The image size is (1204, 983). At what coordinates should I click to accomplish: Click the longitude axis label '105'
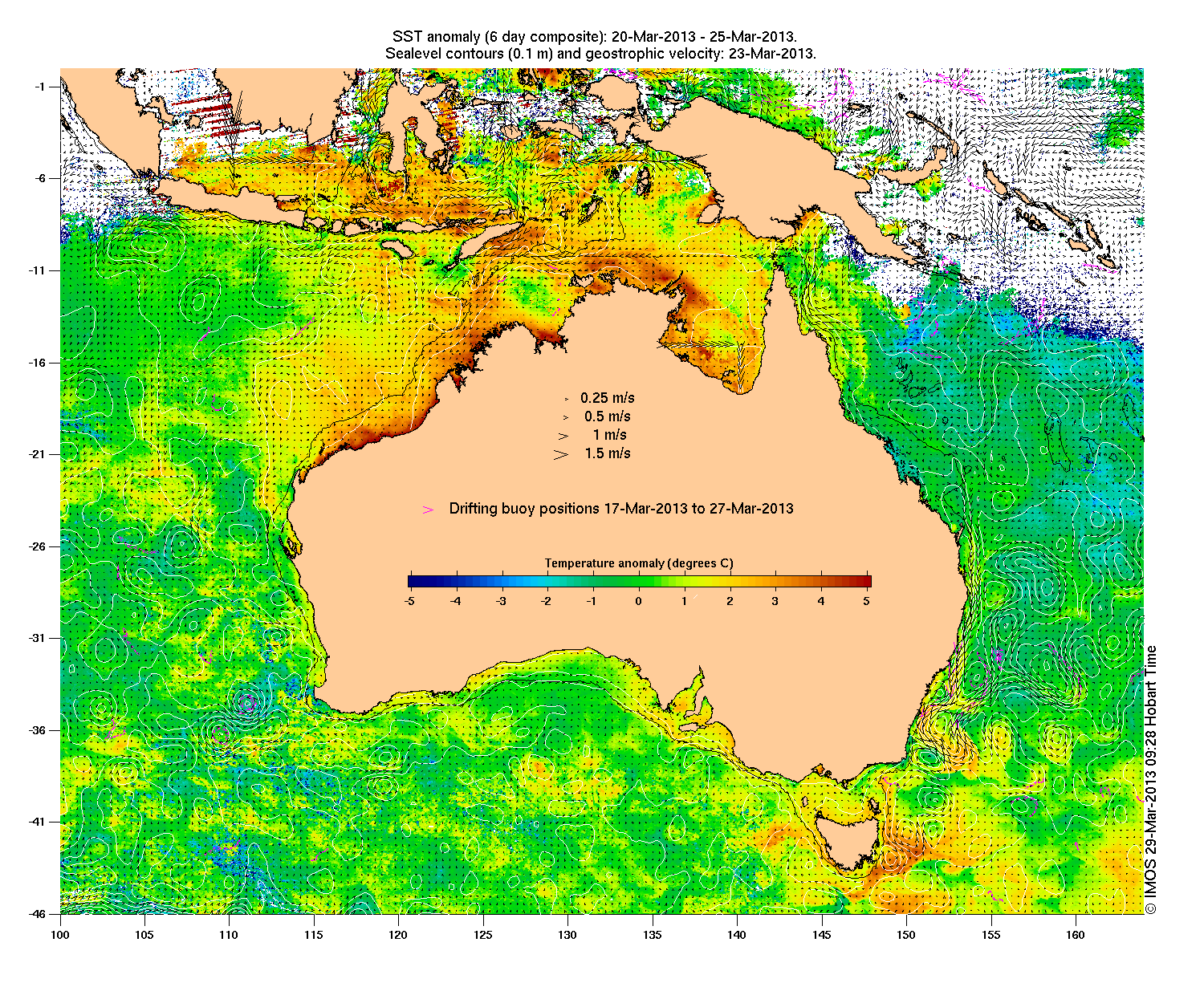144,935
